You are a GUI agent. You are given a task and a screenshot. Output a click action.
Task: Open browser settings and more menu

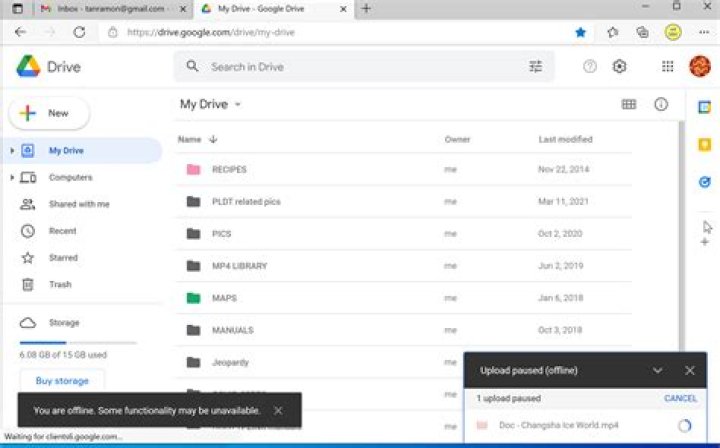pyautogui.click(x=704, y=32)
